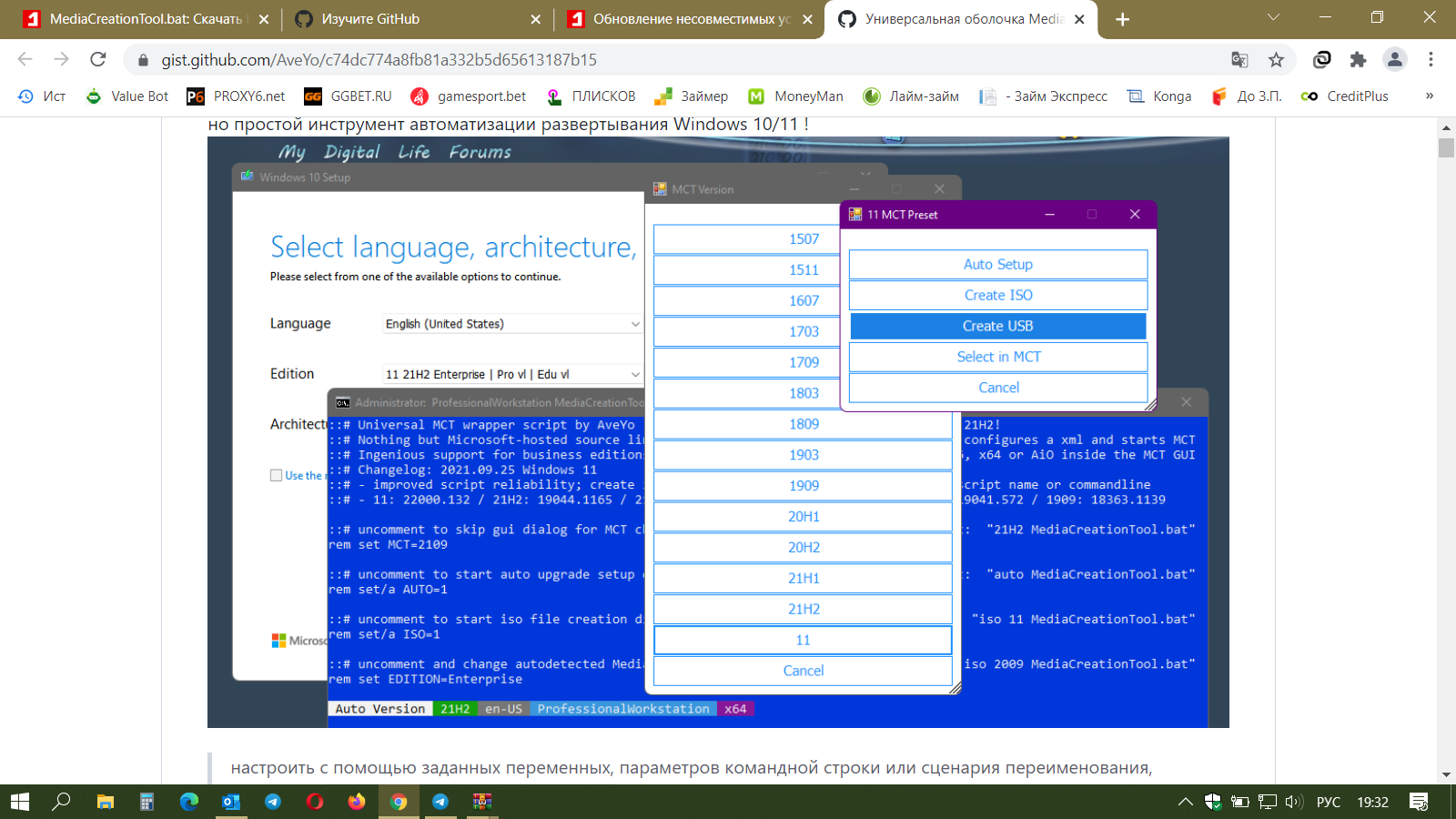Launch Firefox from the taskbar

[357, 802]
